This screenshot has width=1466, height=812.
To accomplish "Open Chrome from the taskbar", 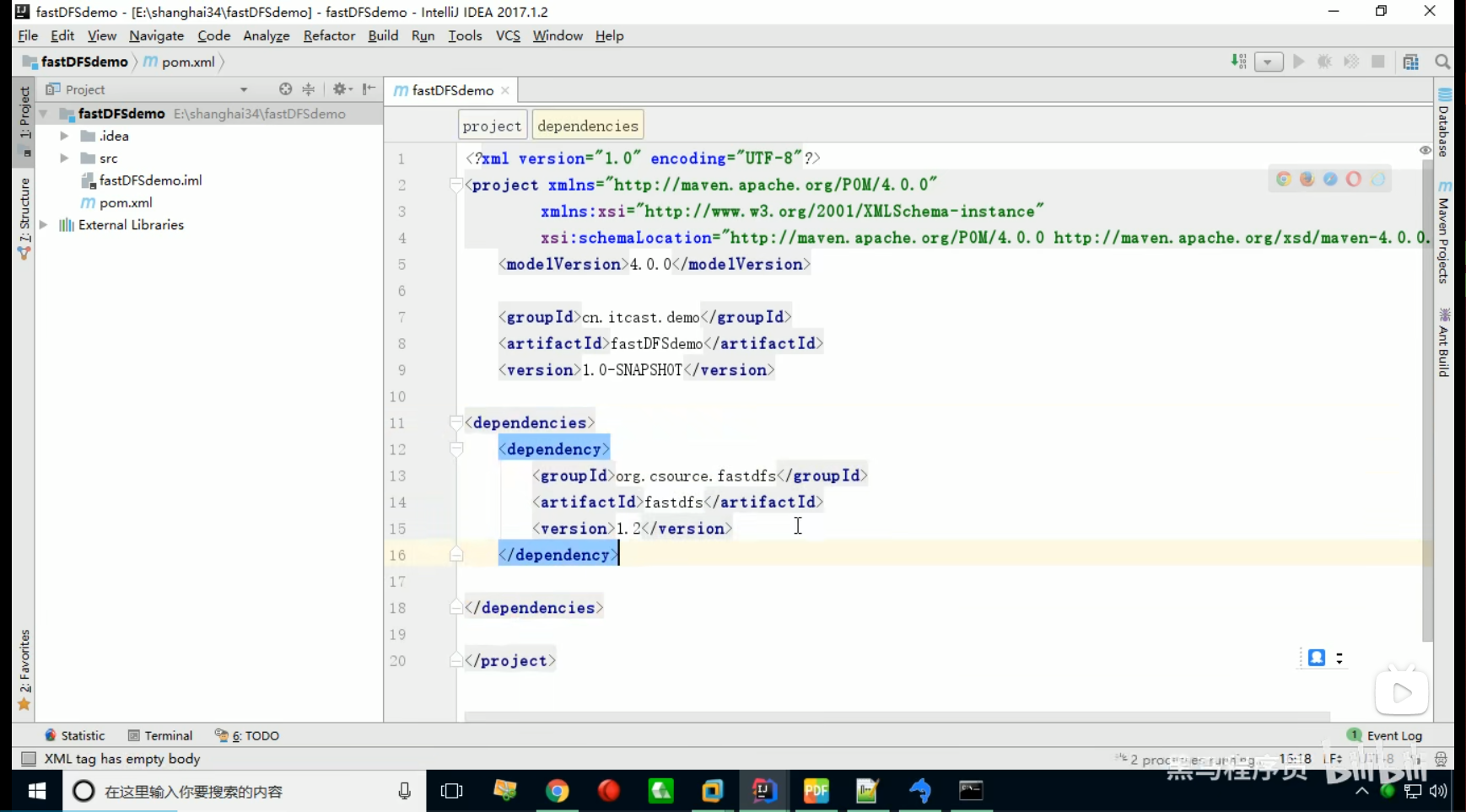I will click(557, 791).
